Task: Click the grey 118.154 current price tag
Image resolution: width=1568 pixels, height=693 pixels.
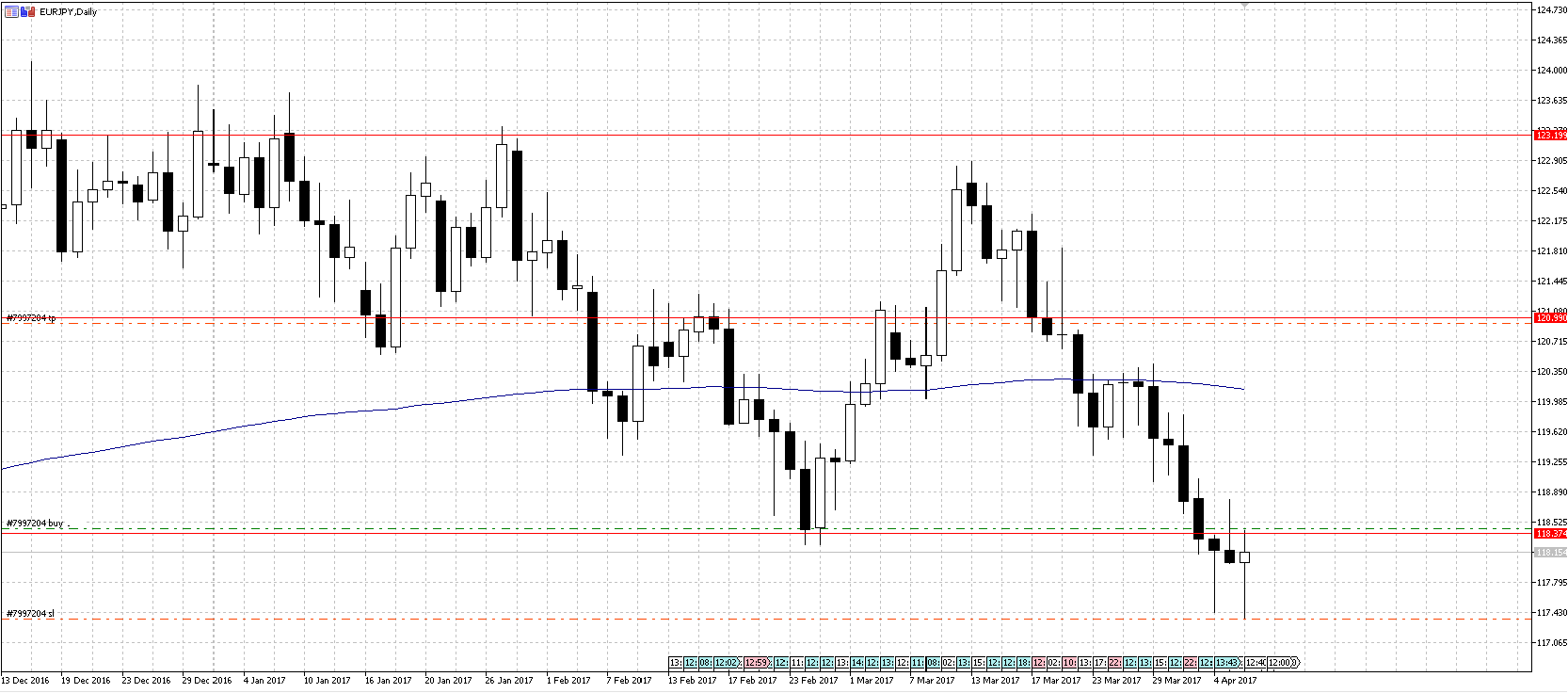Action: click(1551, 553)
